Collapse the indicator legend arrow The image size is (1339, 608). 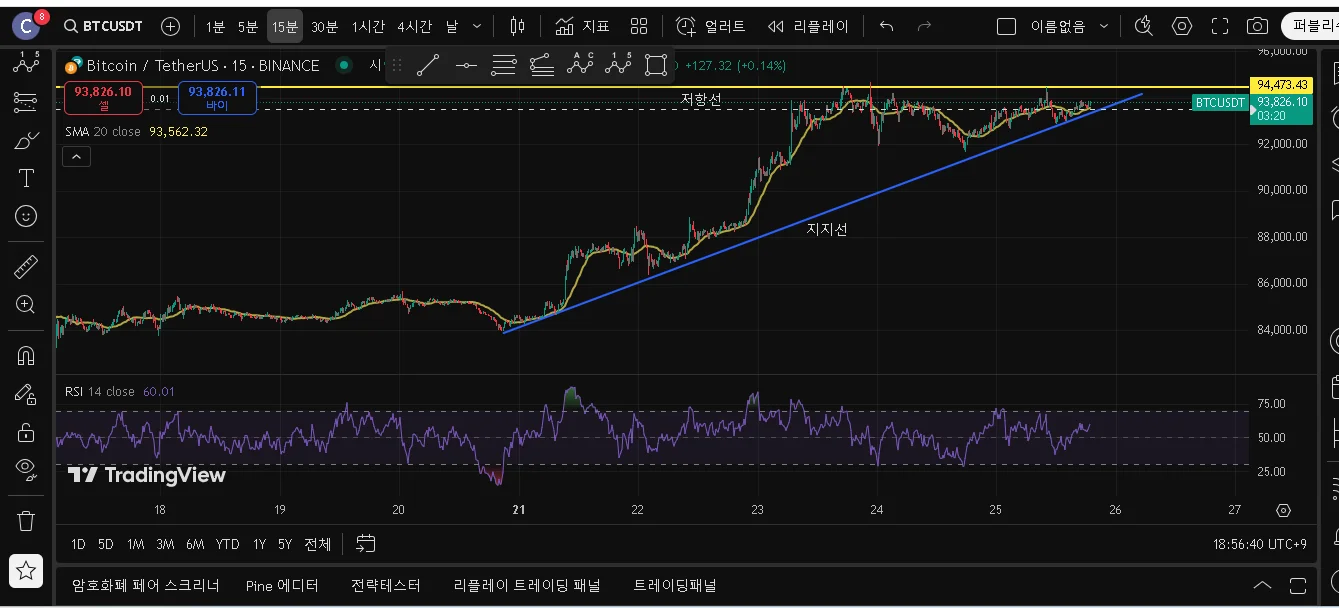[x=76, y=156]
